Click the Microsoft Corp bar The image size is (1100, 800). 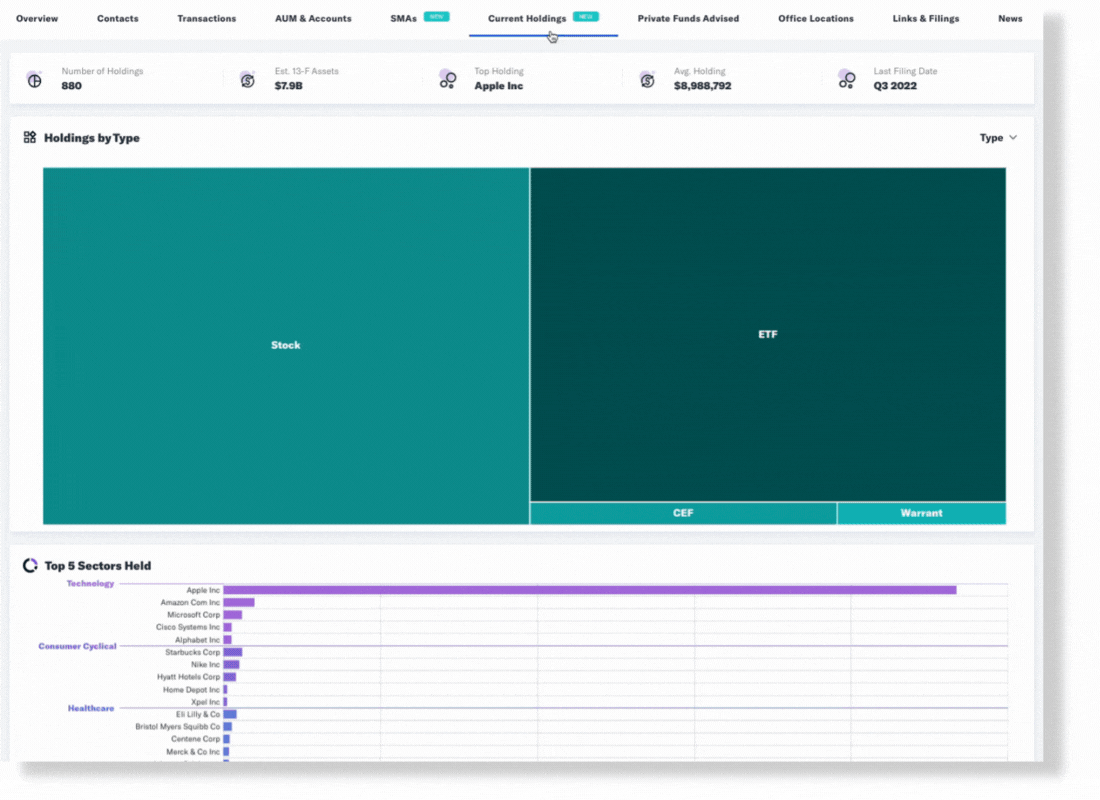(x=232, y=615)
